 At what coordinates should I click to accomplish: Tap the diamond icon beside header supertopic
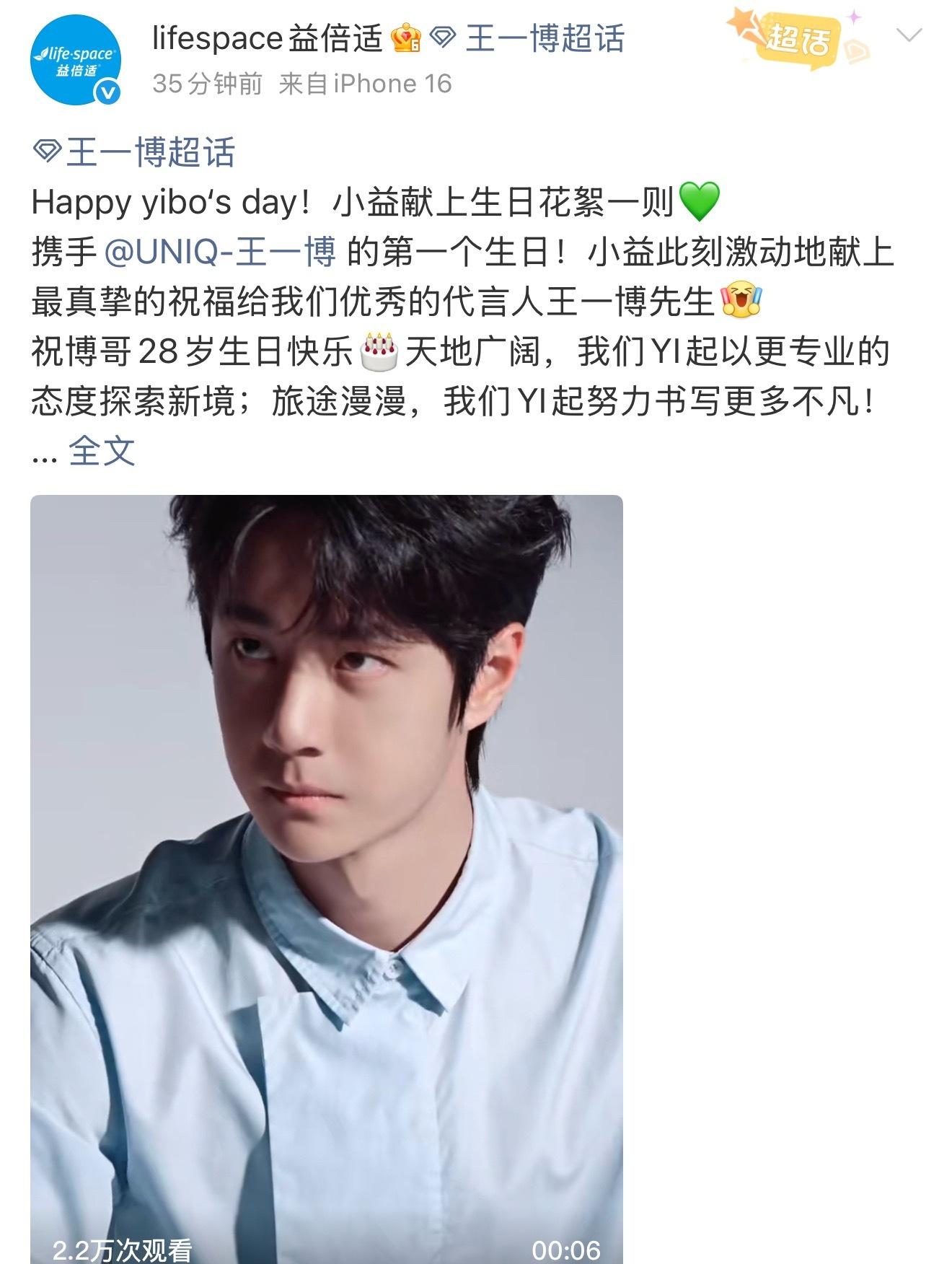pos(444,38)
